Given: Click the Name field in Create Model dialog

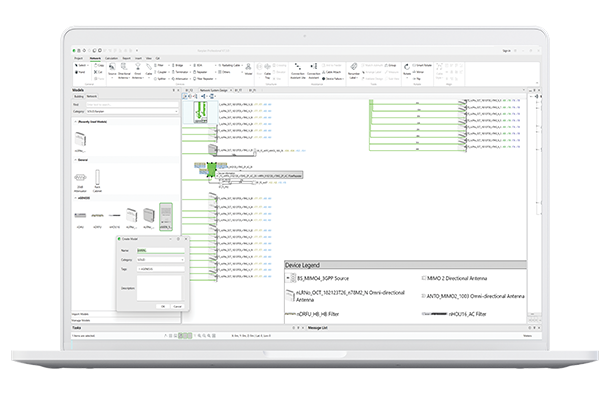Looking at the screenshot, I should click(160, 251).
